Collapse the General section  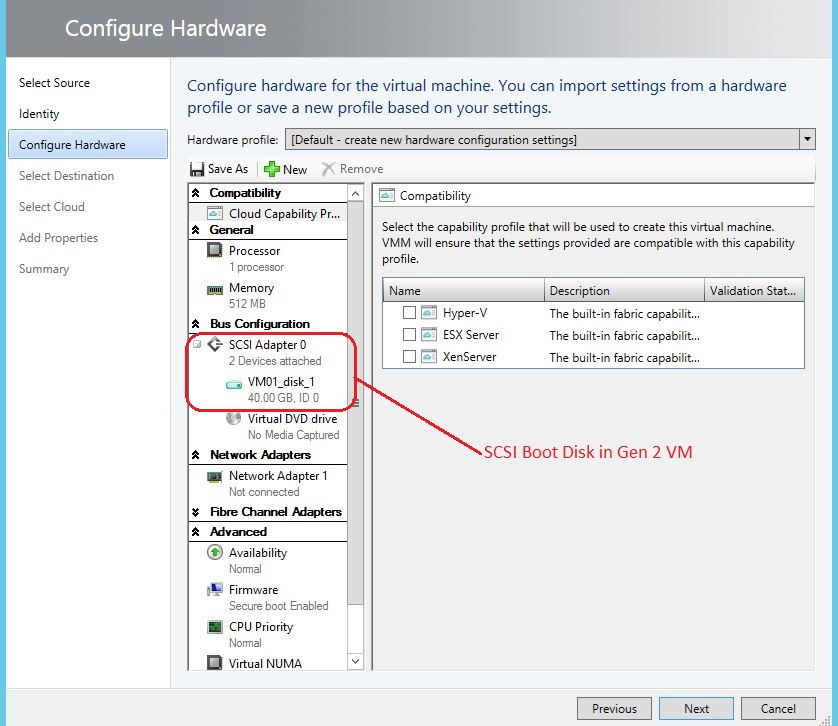pos(196,230)
